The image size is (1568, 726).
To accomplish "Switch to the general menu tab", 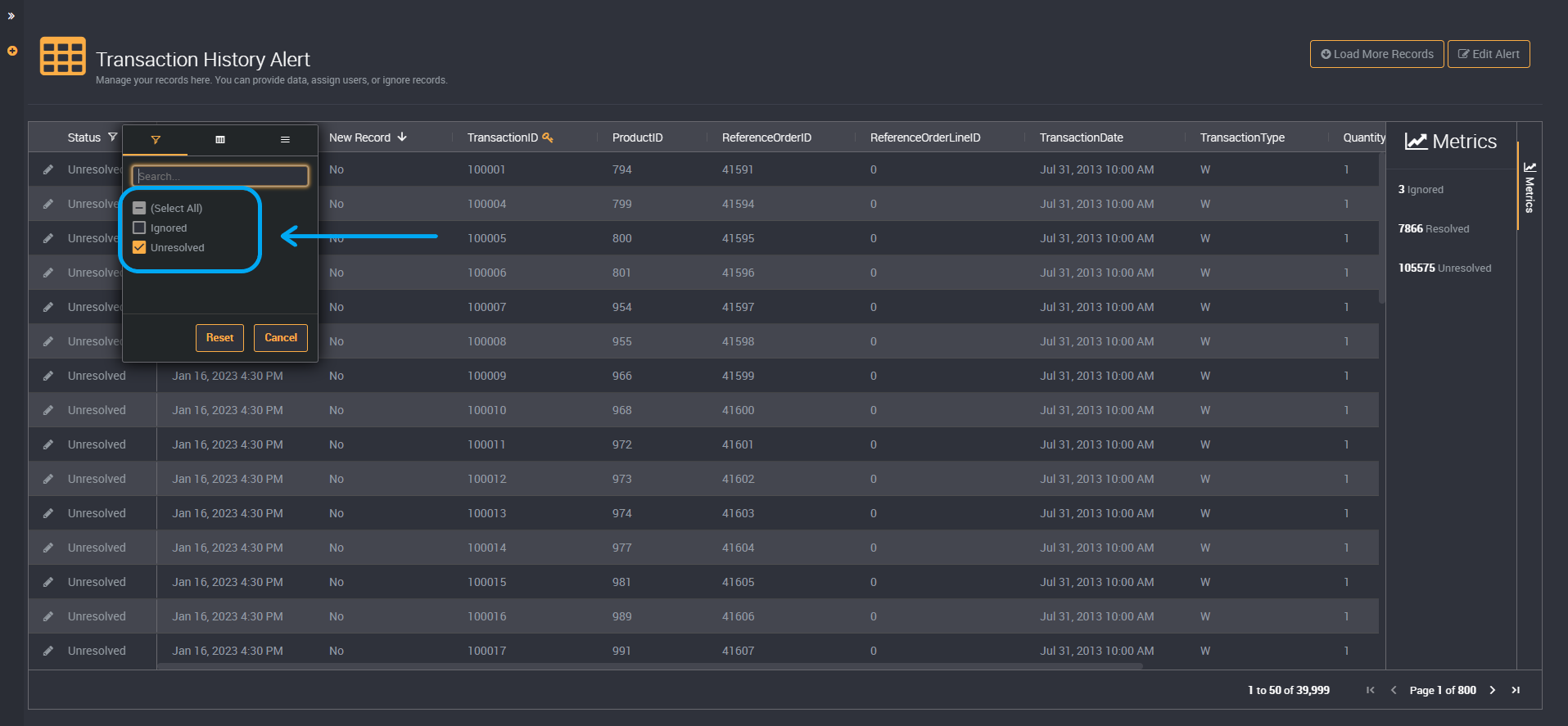I will click(285, 140).
